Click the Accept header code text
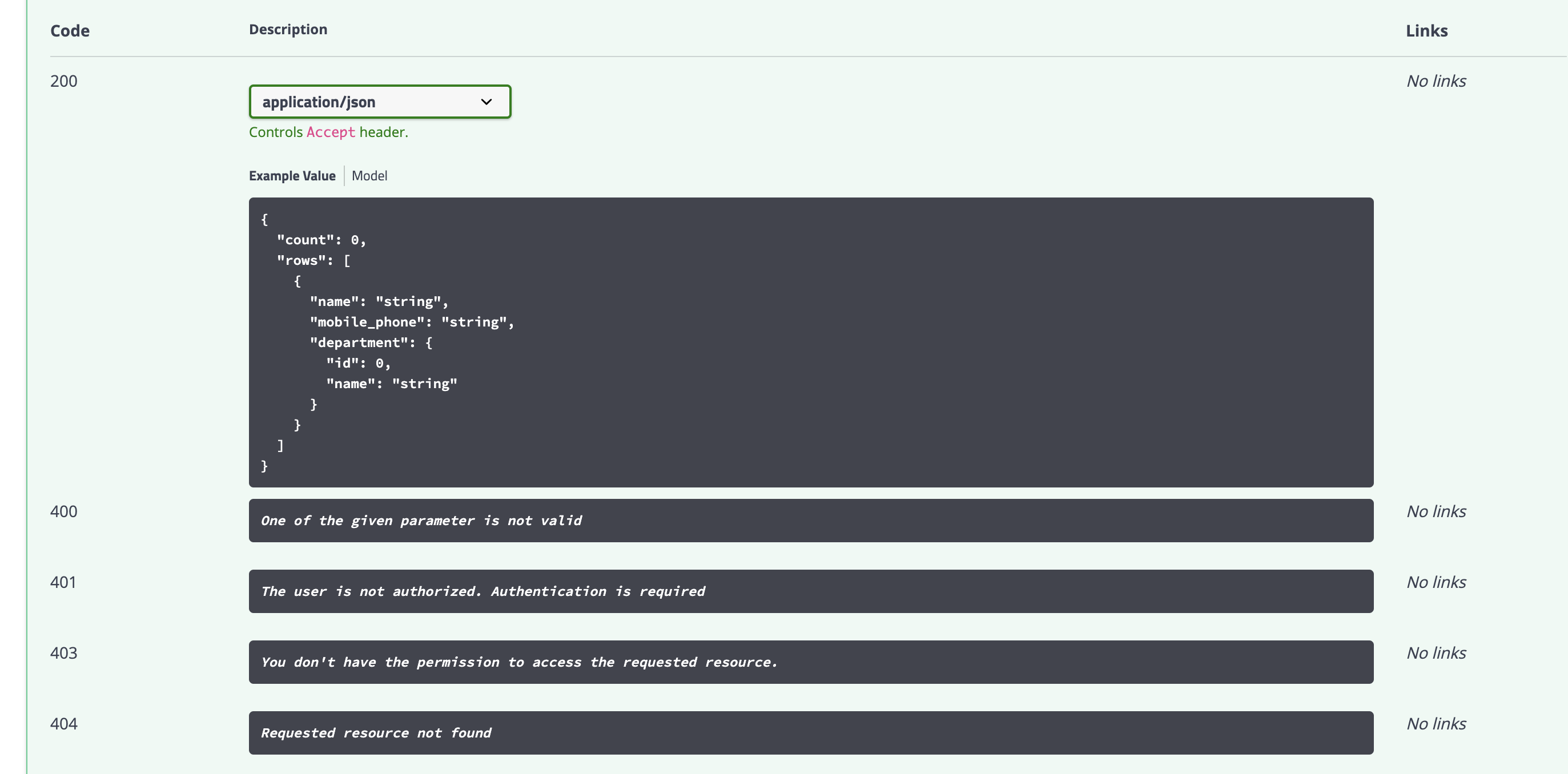Viewport: 1568px width, 774px height. point(331,132)
